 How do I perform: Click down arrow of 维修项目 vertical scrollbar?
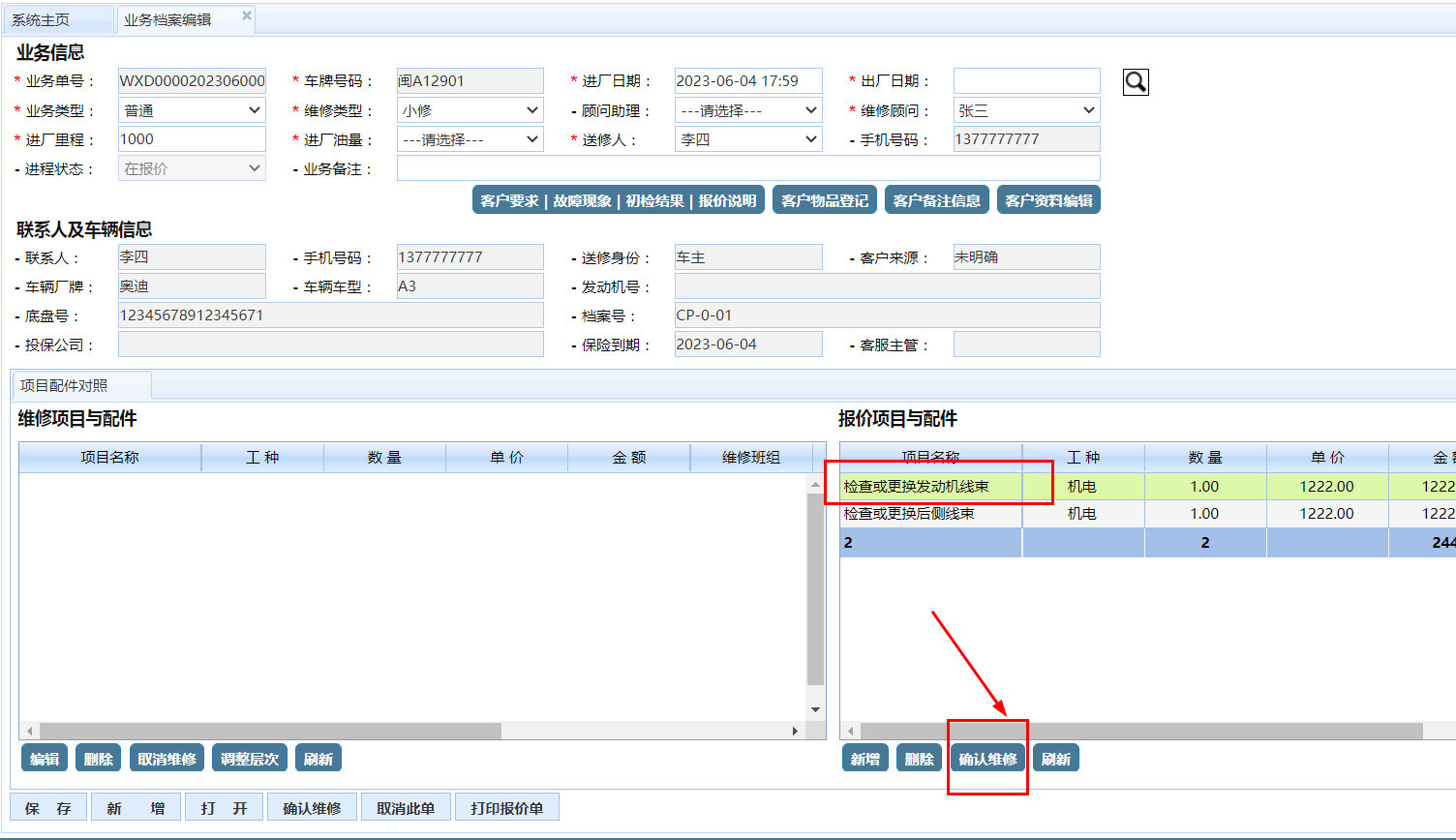815,709
